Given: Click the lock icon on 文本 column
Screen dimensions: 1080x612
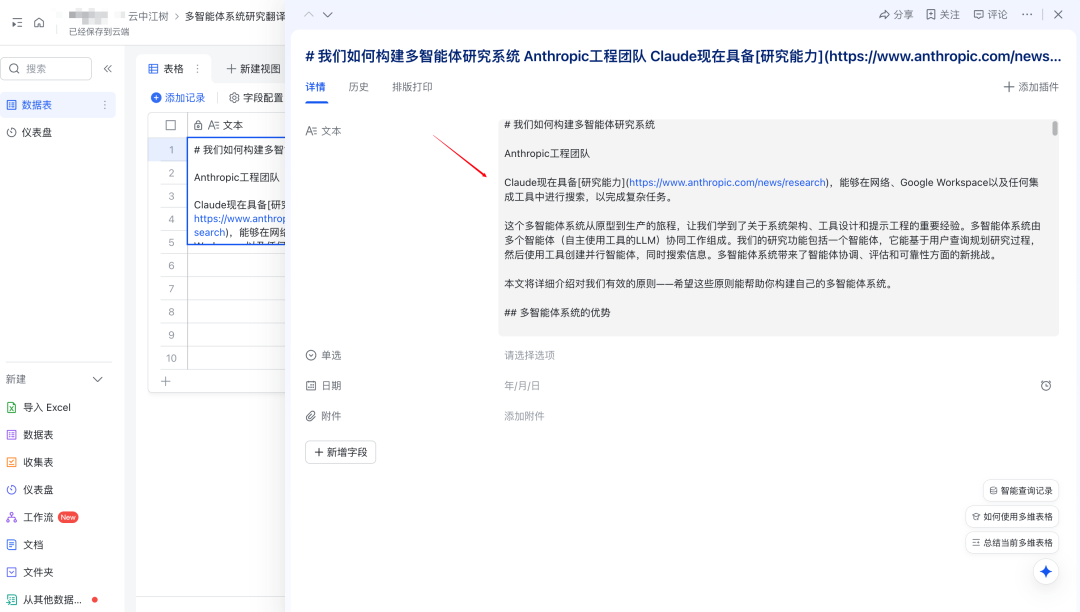Looking at the screenshot, I should [x=198, y=125].
